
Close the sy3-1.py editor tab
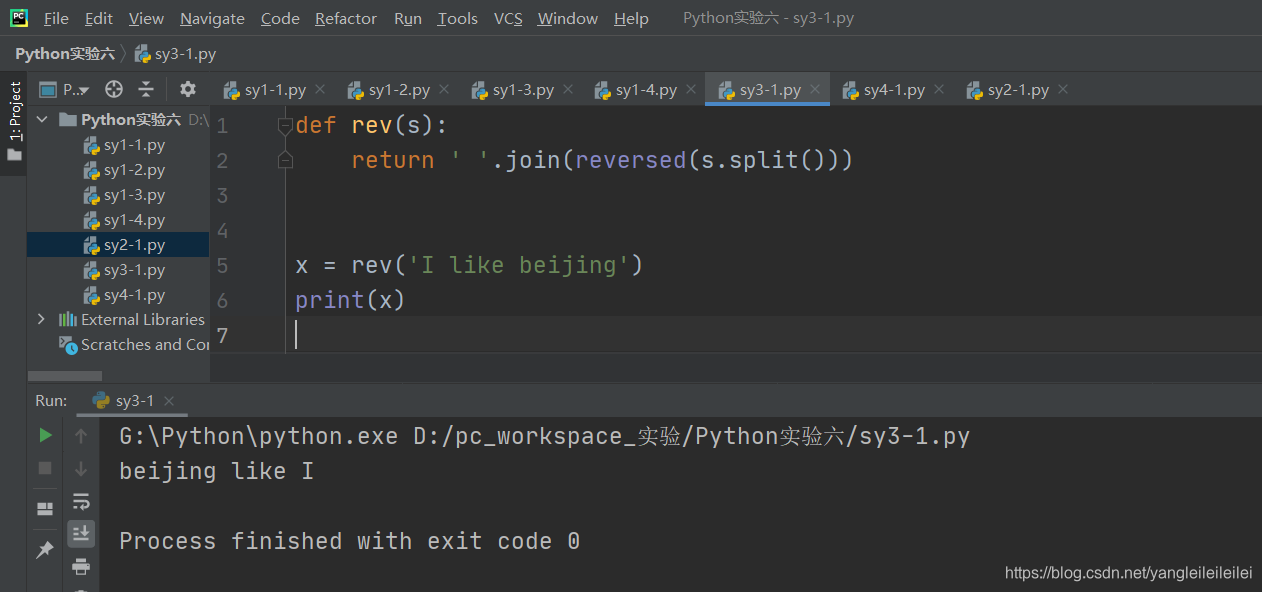[815, 89]
